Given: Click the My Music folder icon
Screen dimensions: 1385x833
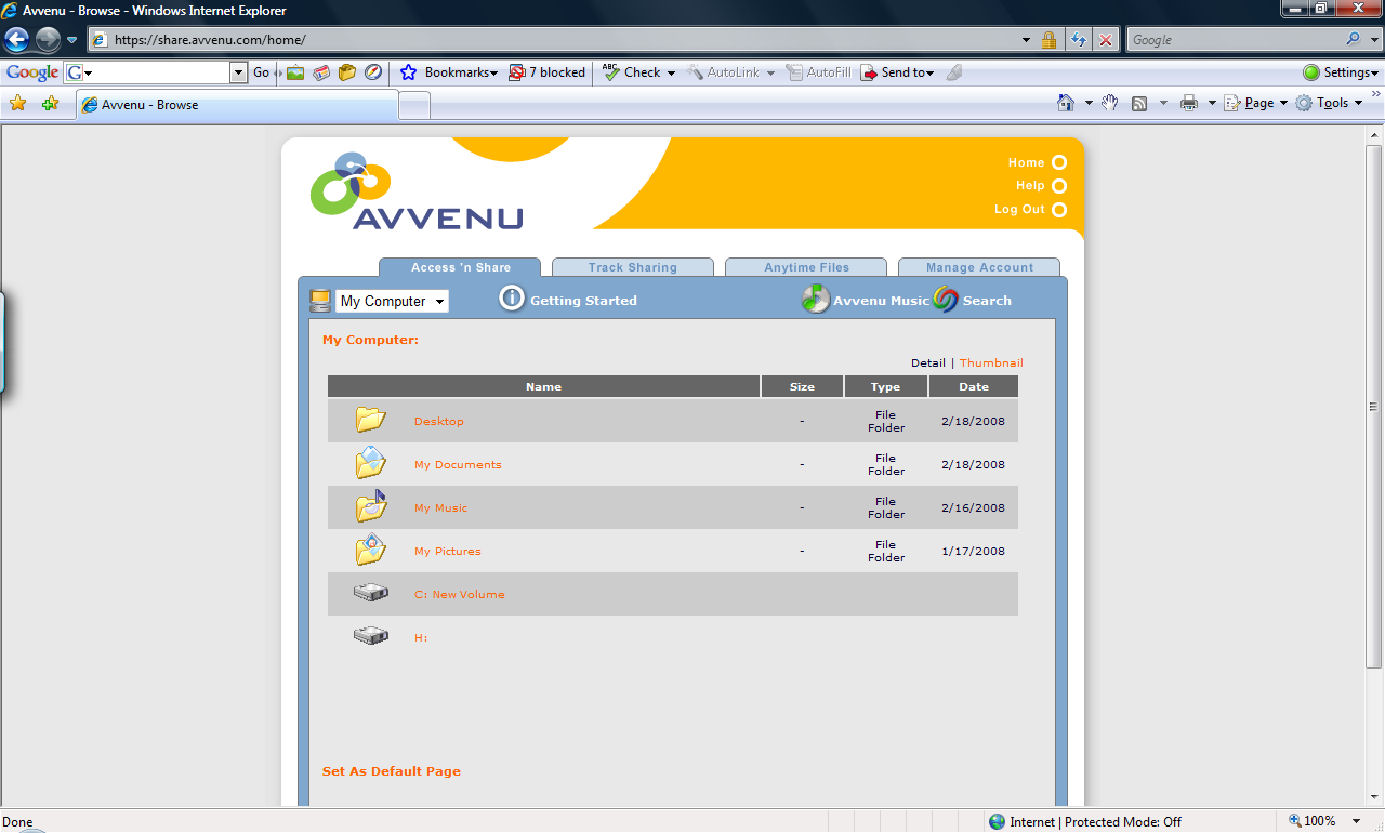Looking at the screenshot, I should click(x=370, y=506).
